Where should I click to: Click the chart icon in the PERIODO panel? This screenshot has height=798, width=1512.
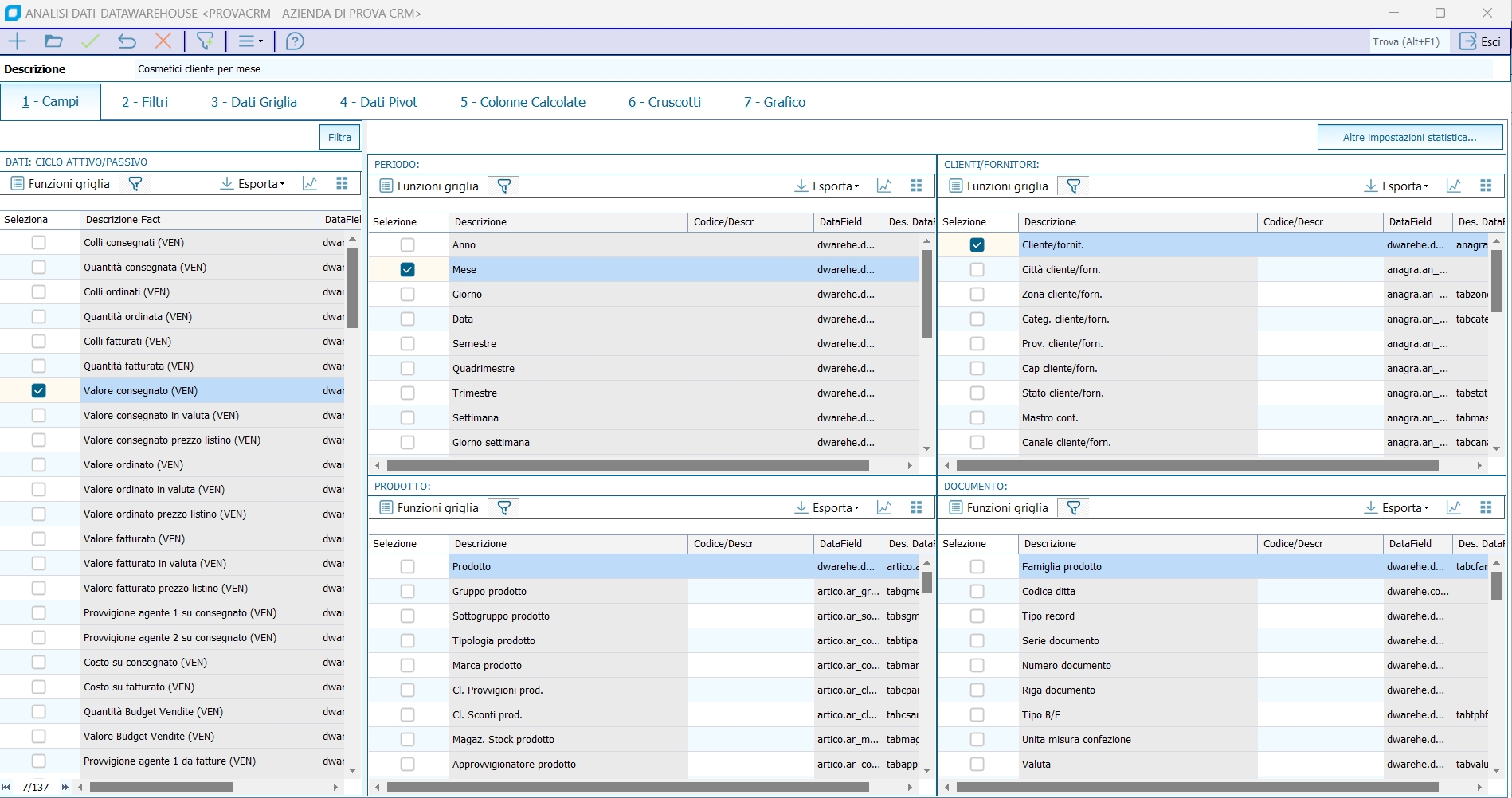click(884, 186)
